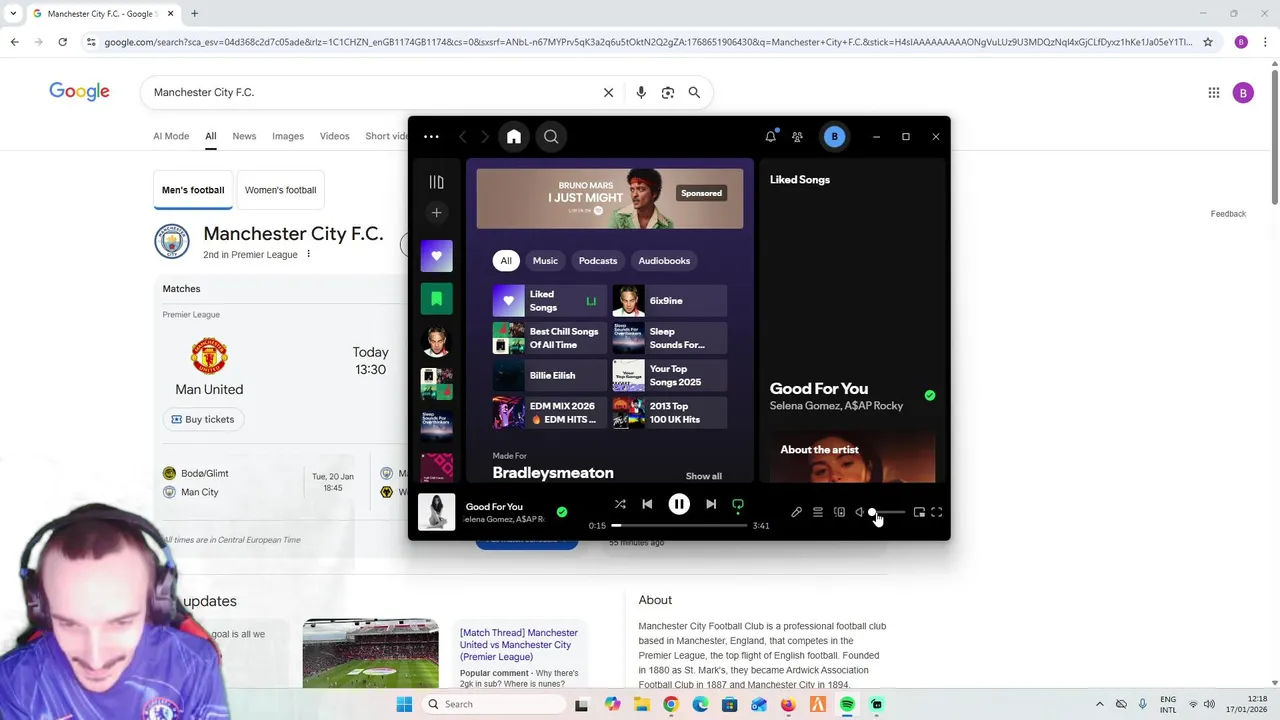This screenshot has height=720, width=1280.
Task: Search by voice in Google
Action: (x=641, y=92)
